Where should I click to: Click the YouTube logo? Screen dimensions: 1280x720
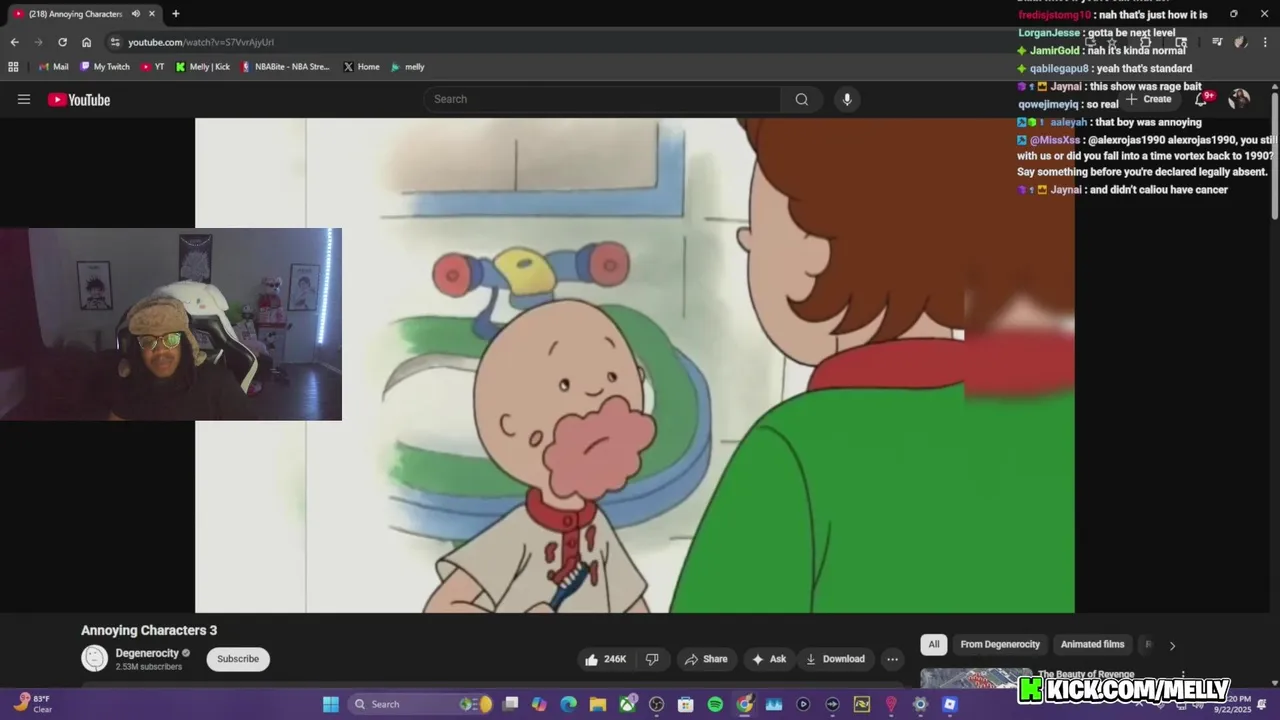79,99
